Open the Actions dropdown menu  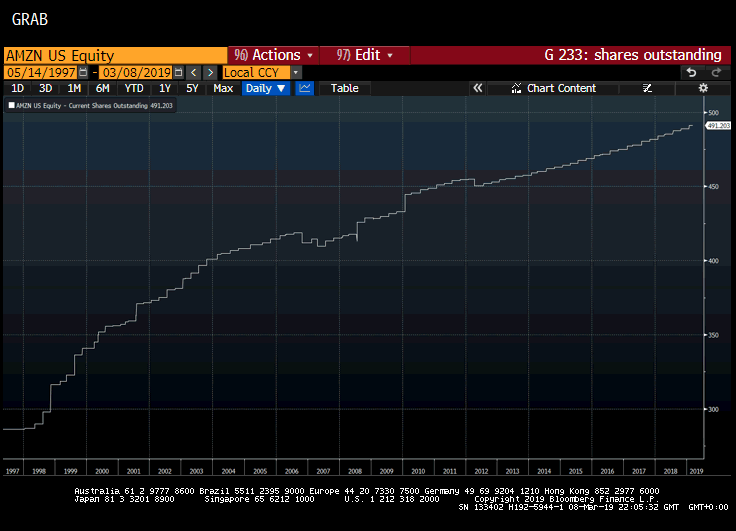[x=273, y=55]
